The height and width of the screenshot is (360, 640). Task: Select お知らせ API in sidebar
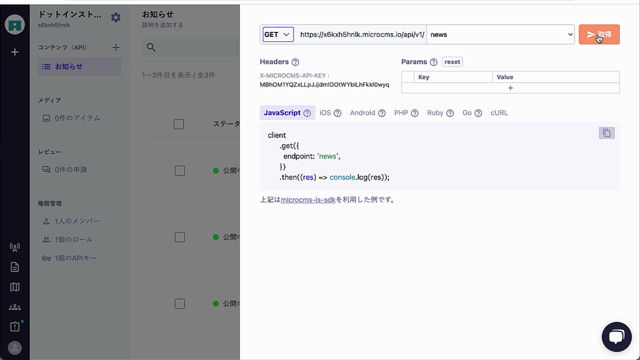click(80, 67)
